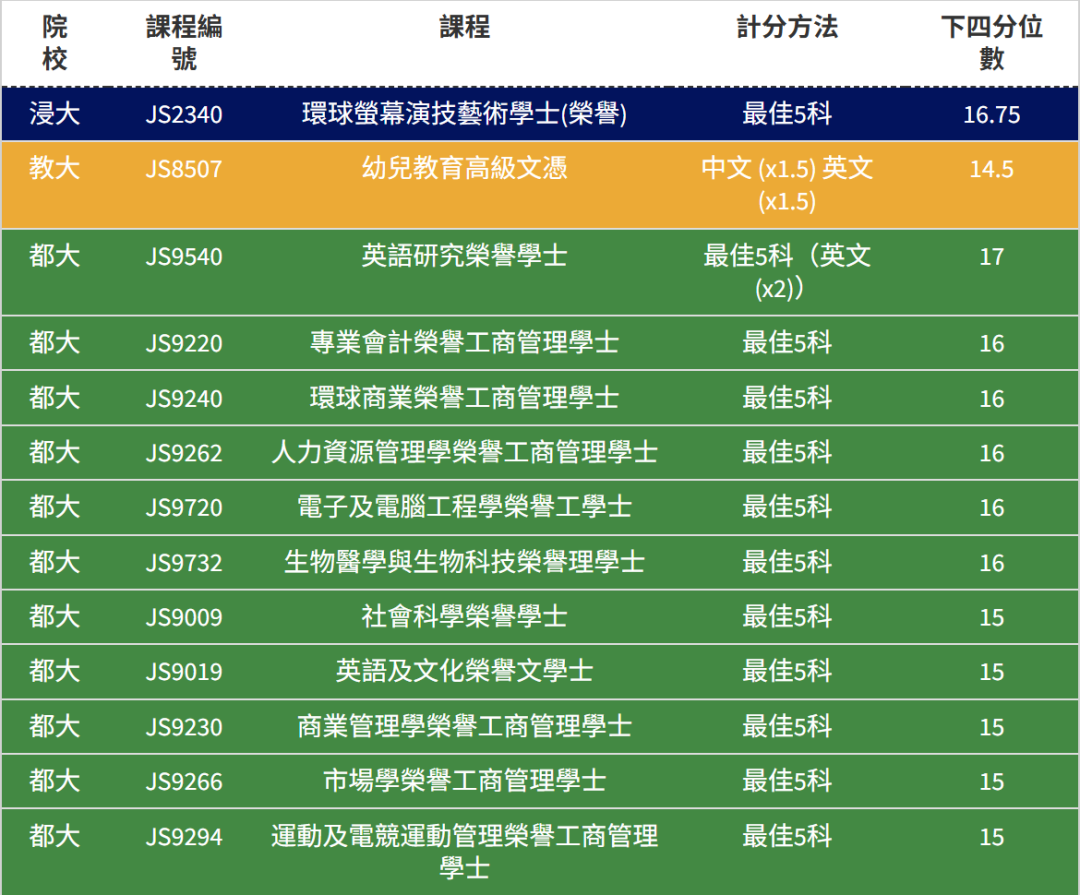This screenshot has height=895, width=1080.
Task: Click score 16 in the JS9720 row
Action: [x=992, y=508]
